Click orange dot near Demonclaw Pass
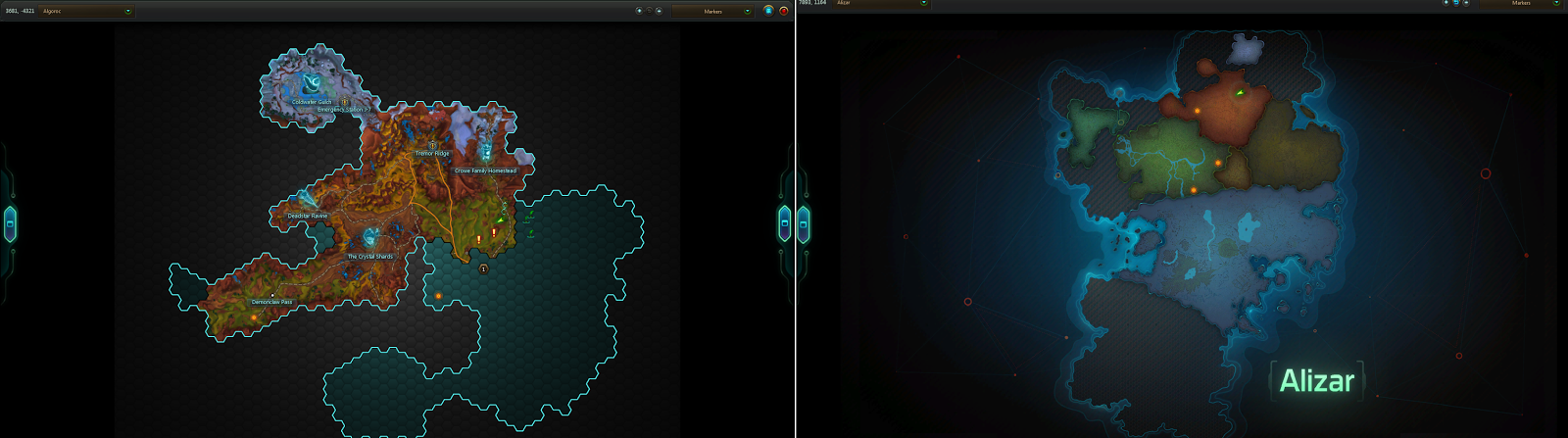Screen dimensions: 1568x438 (x=254, y=317)
